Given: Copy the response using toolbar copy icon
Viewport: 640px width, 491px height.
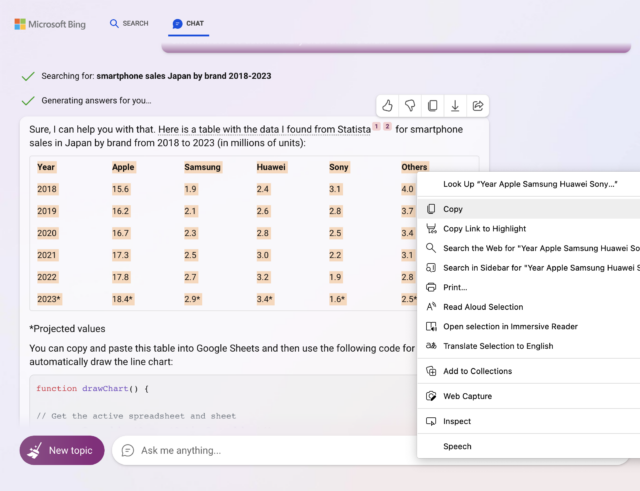Looking at the screenshot, I should tap(432, 106).
